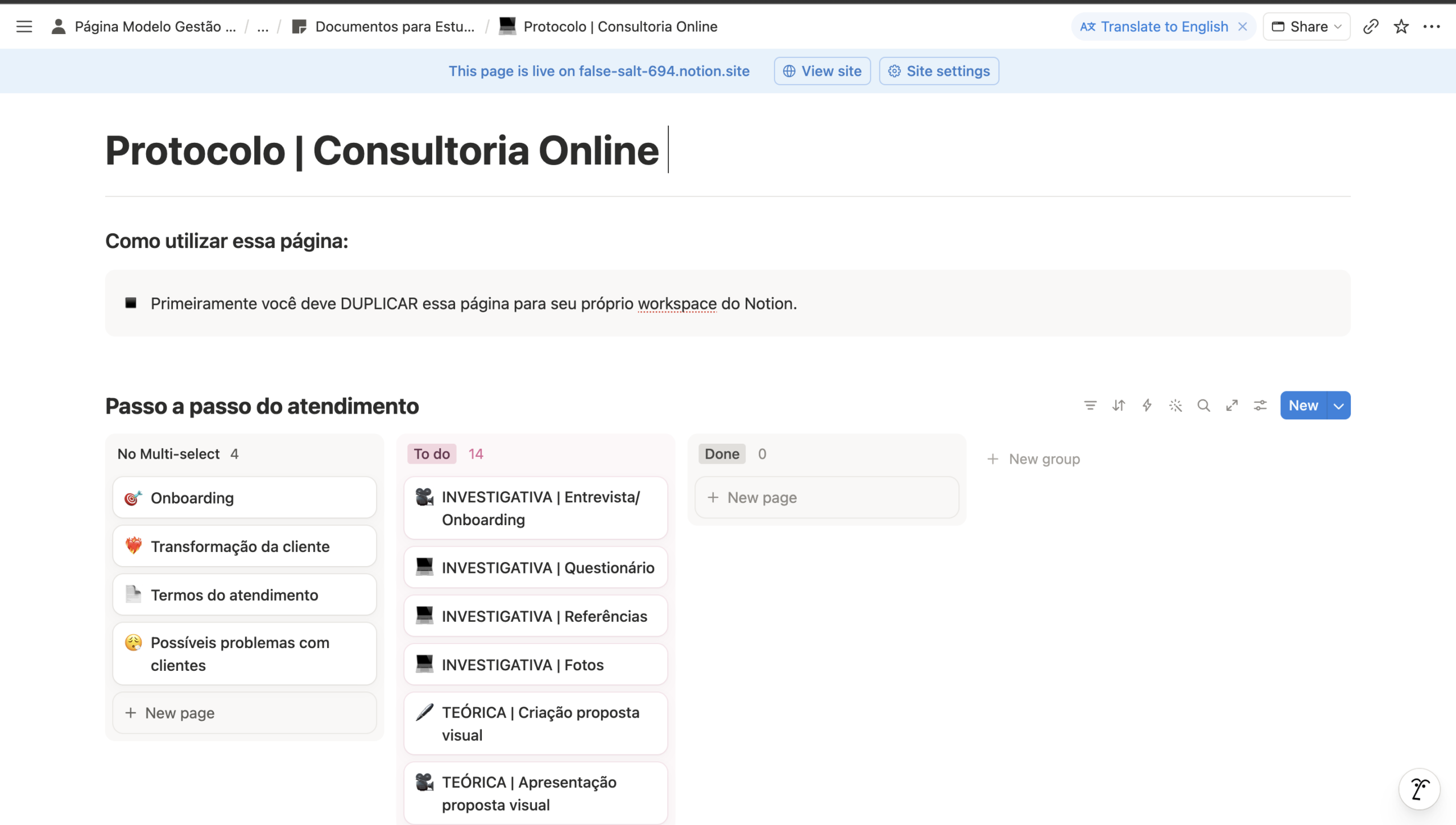Open the Notion AI assistant floating button
1456x825 pixels.
pos(1420,789)
